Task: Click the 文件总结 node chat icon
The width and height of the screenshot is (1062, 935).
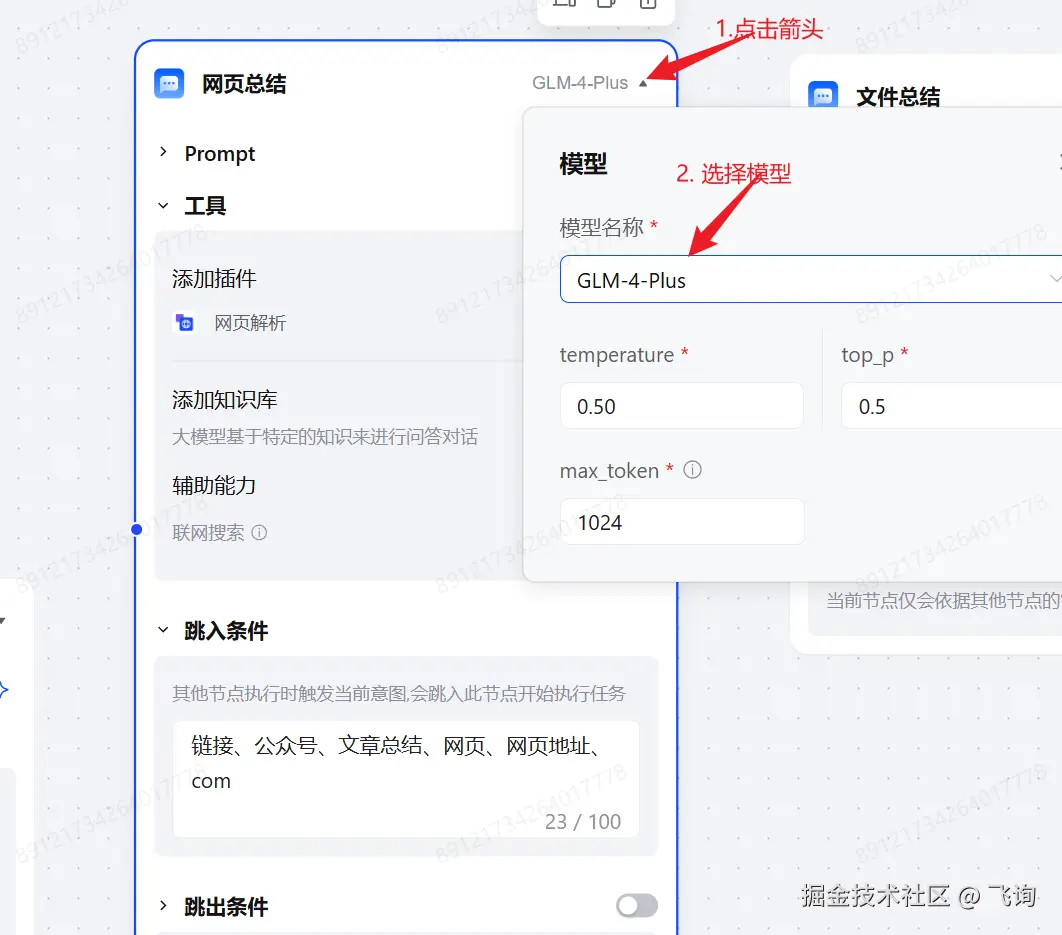Action: pos(823,95)
